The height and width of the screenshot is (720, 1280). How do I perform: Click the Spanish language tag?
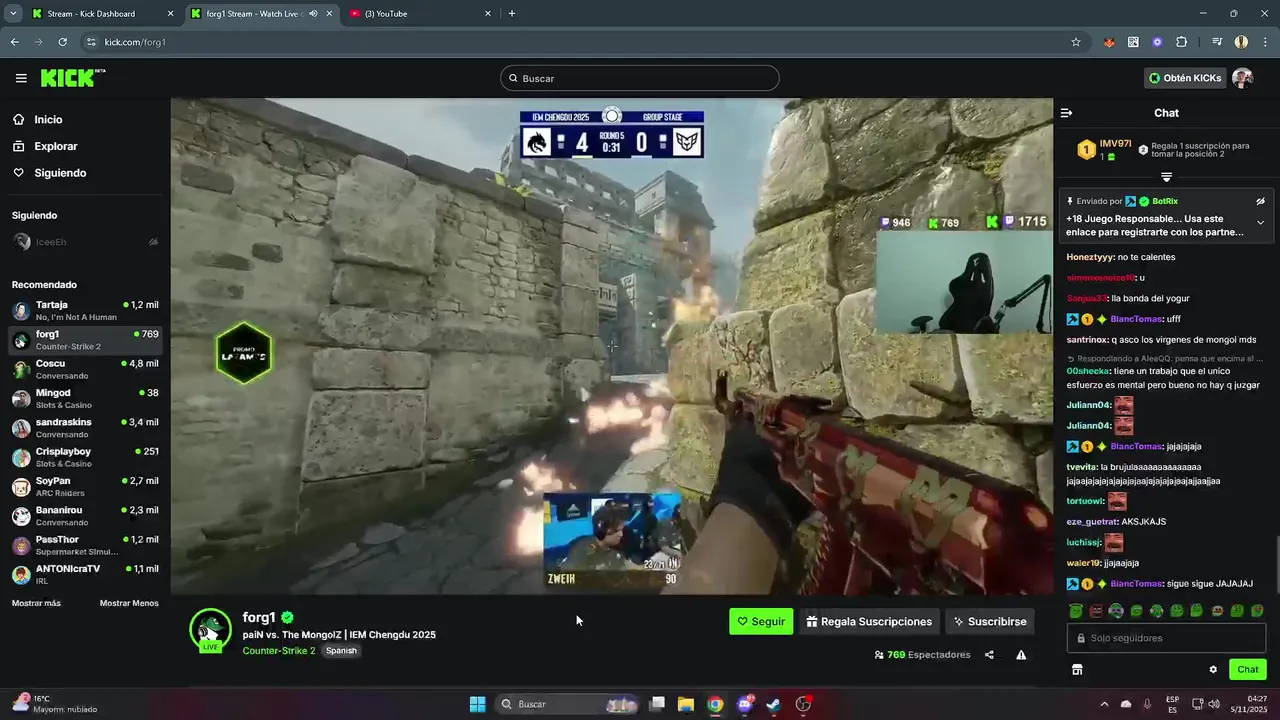[x=341, y=650]
